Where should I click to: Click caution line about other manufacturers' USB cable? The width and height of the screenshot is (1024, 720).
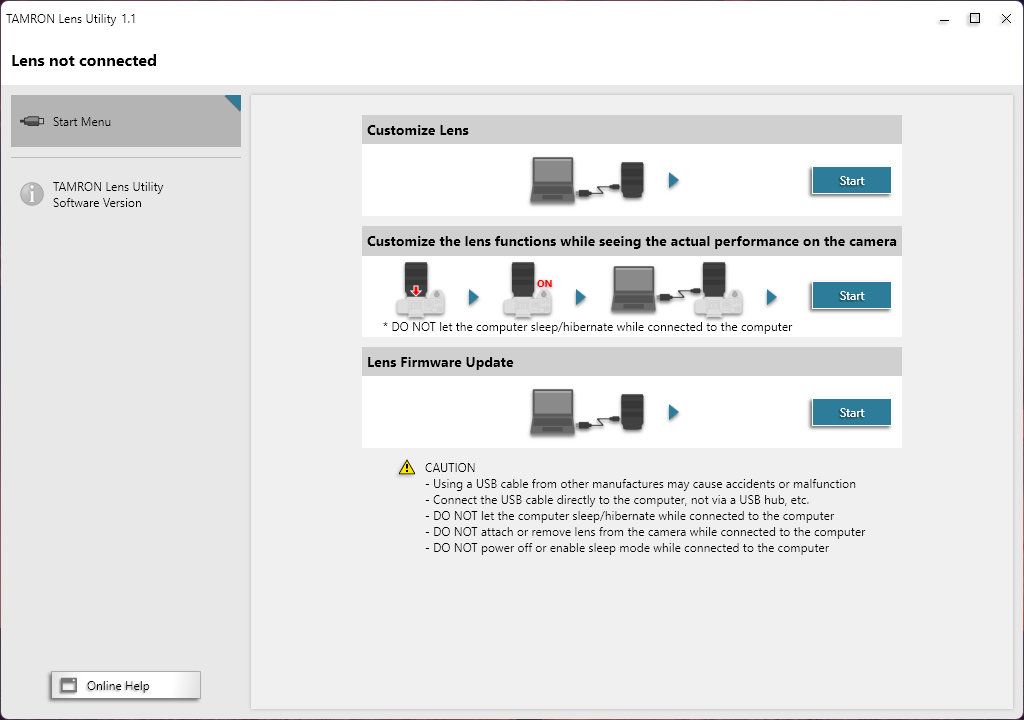coord(641,484)
